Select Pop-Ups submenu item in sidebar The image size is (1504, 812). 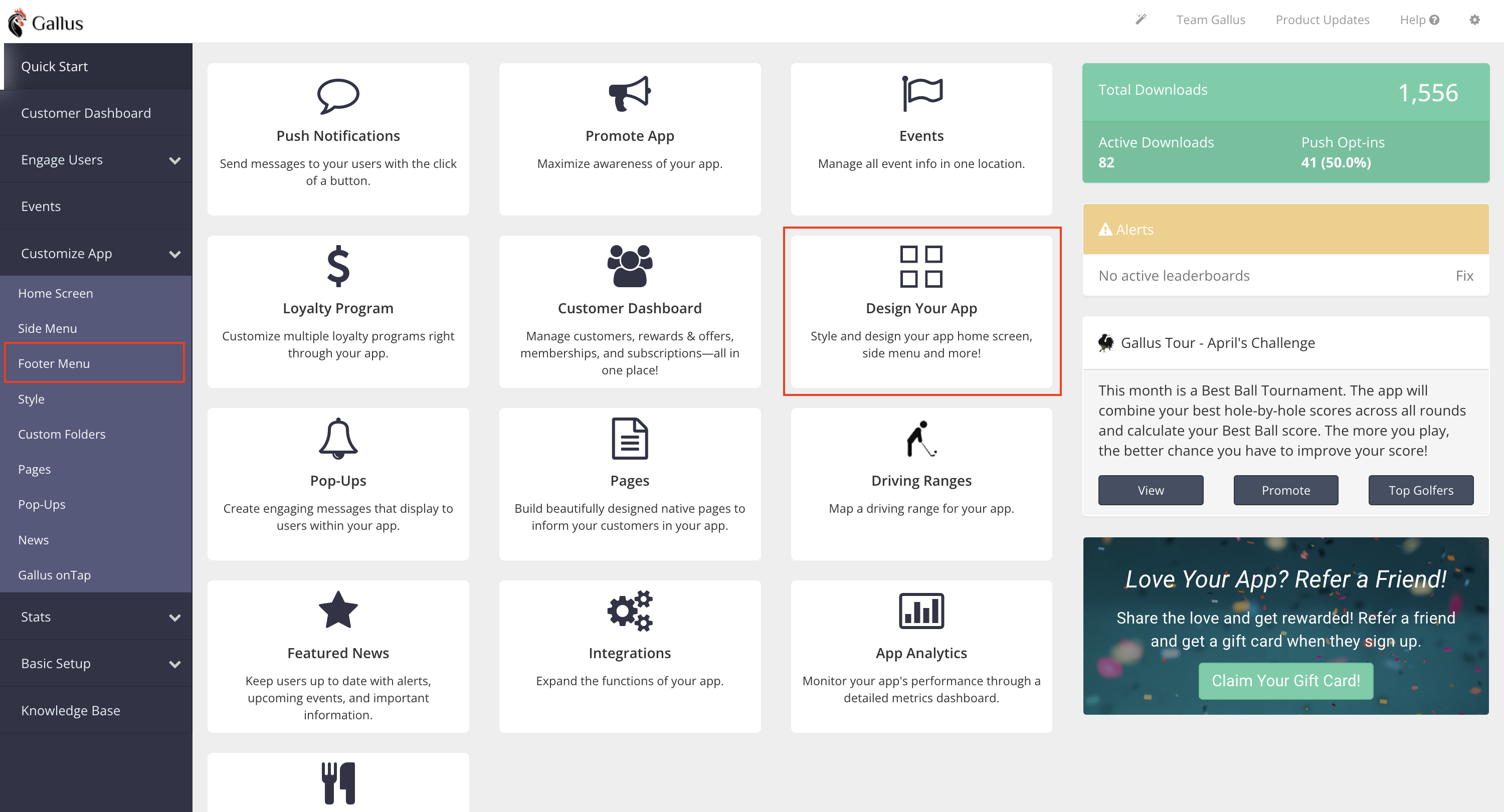click(96, 504)
